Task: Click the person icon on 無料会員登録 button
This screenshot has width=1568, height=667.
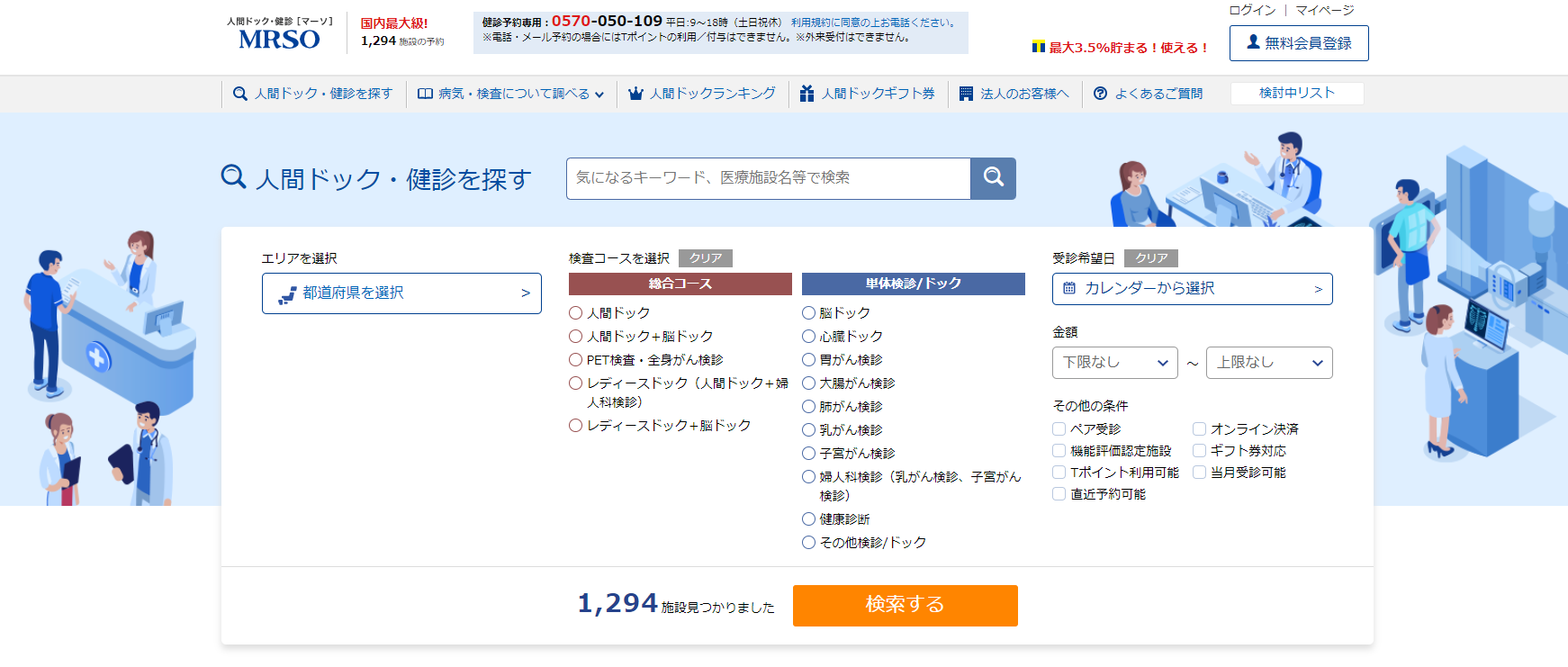Action: [x=1253, y=42]
